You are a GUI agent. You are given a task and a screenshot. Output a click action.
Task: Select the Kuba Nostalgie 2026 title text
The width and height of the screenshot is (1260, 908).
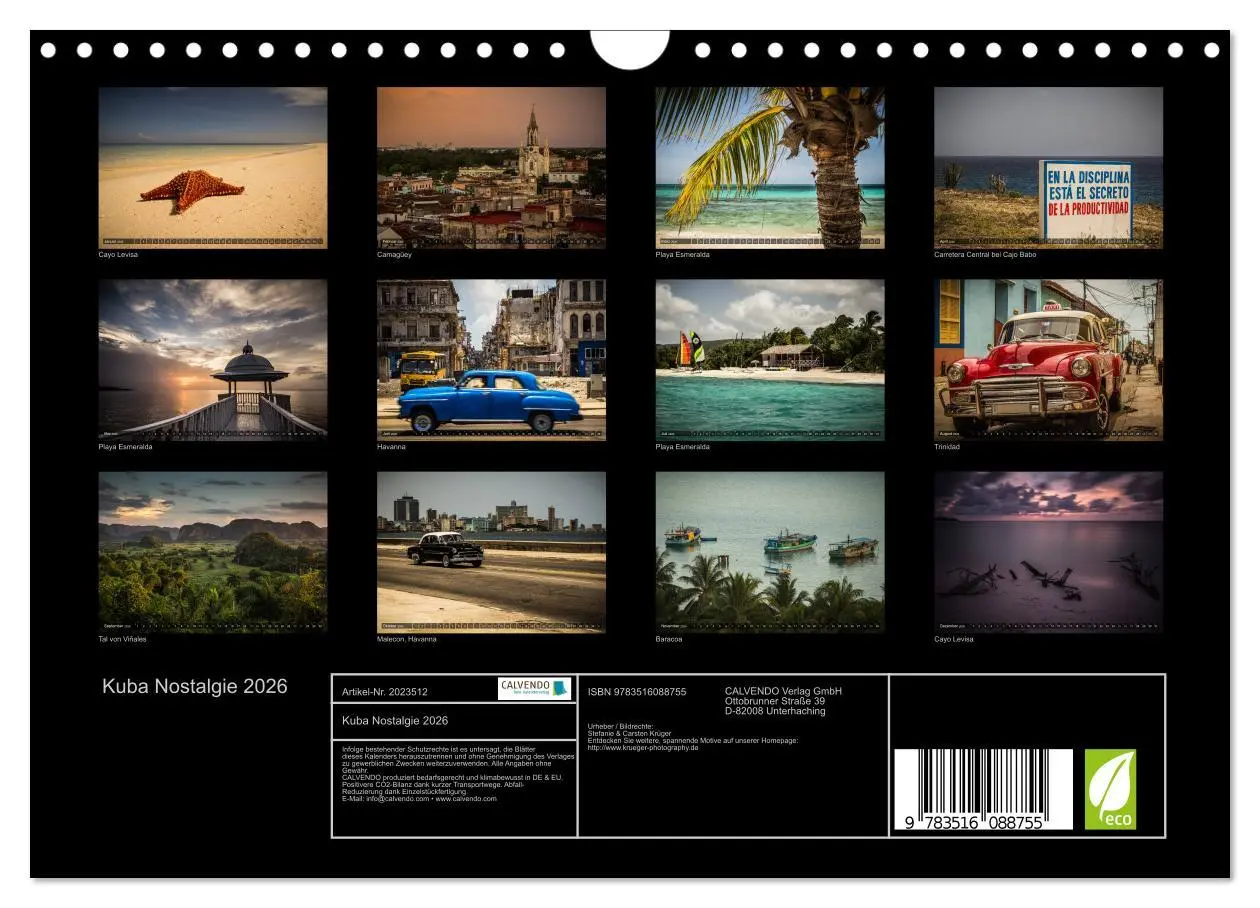click(193, 685)
